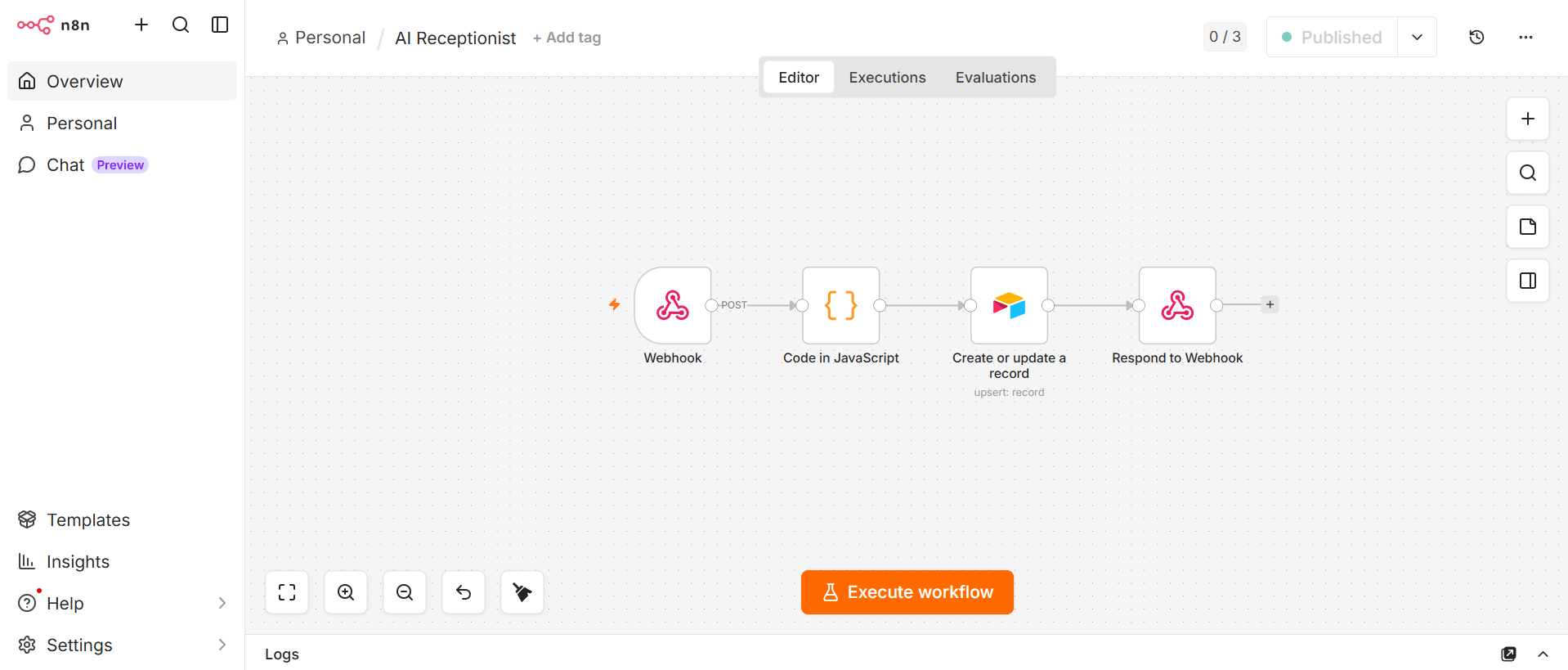The image size is (1568, 670).
Task: Open Templates
Action: [x=122, y=519]
